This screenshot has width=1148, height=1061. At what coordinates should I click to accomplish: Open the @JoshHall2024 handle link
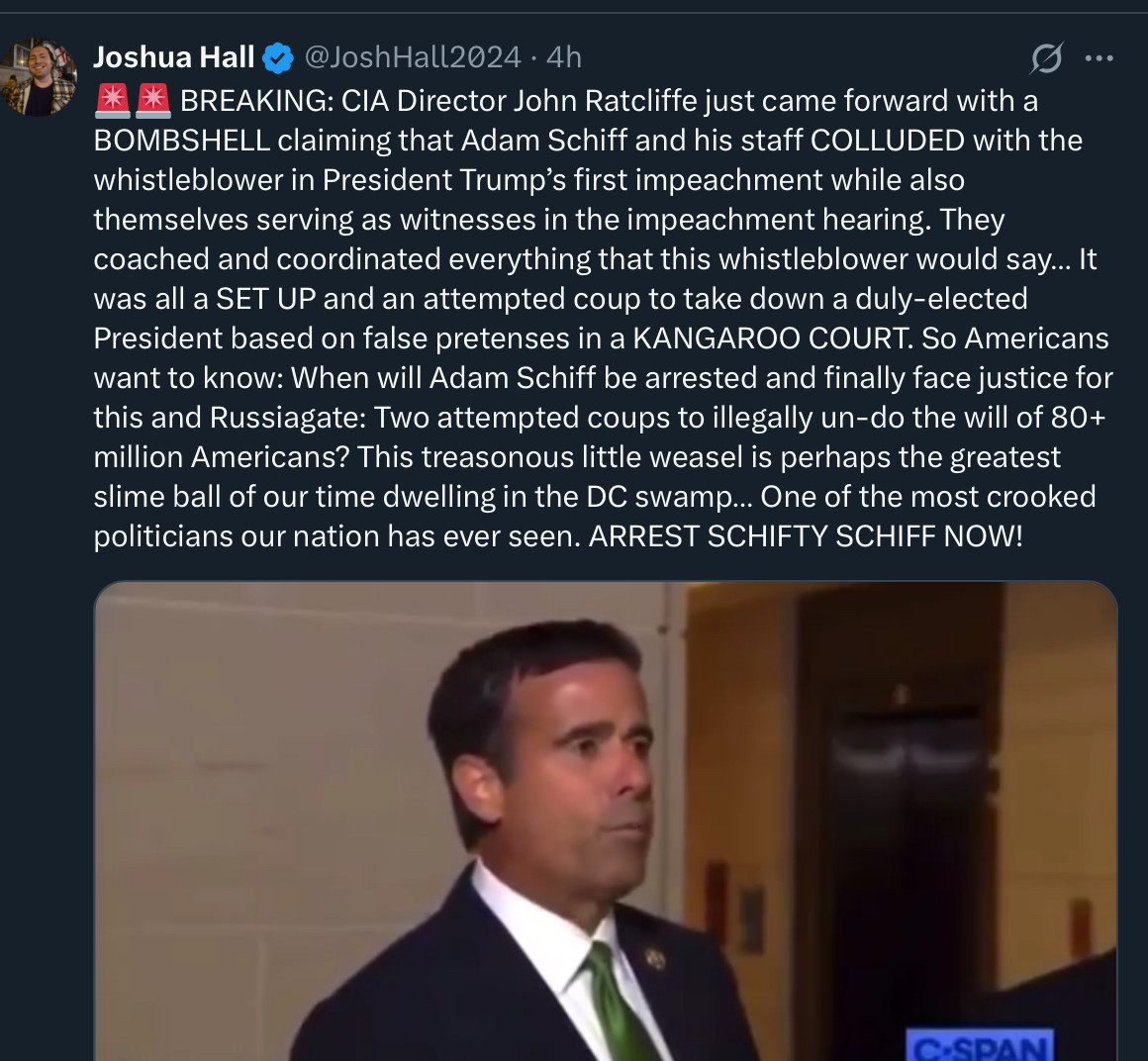[412, 58]
